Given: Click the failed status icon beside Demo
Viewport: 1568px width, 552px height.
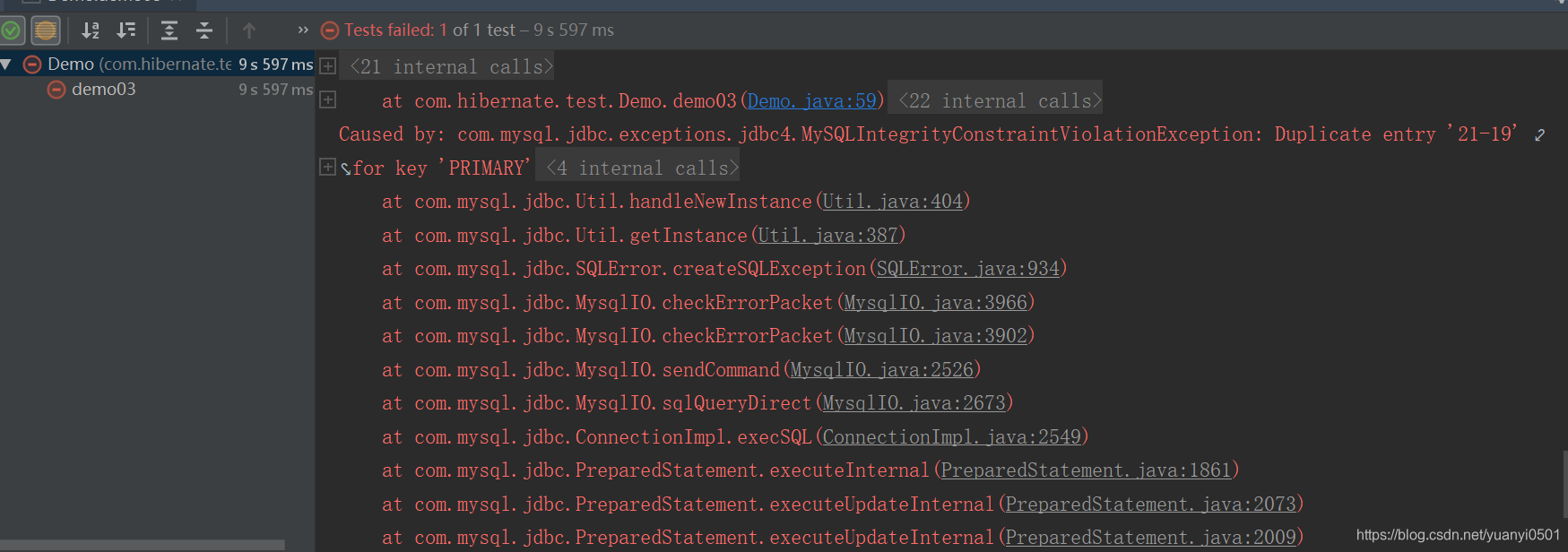Looking at the screenshot, I should (x=32, y=65).
